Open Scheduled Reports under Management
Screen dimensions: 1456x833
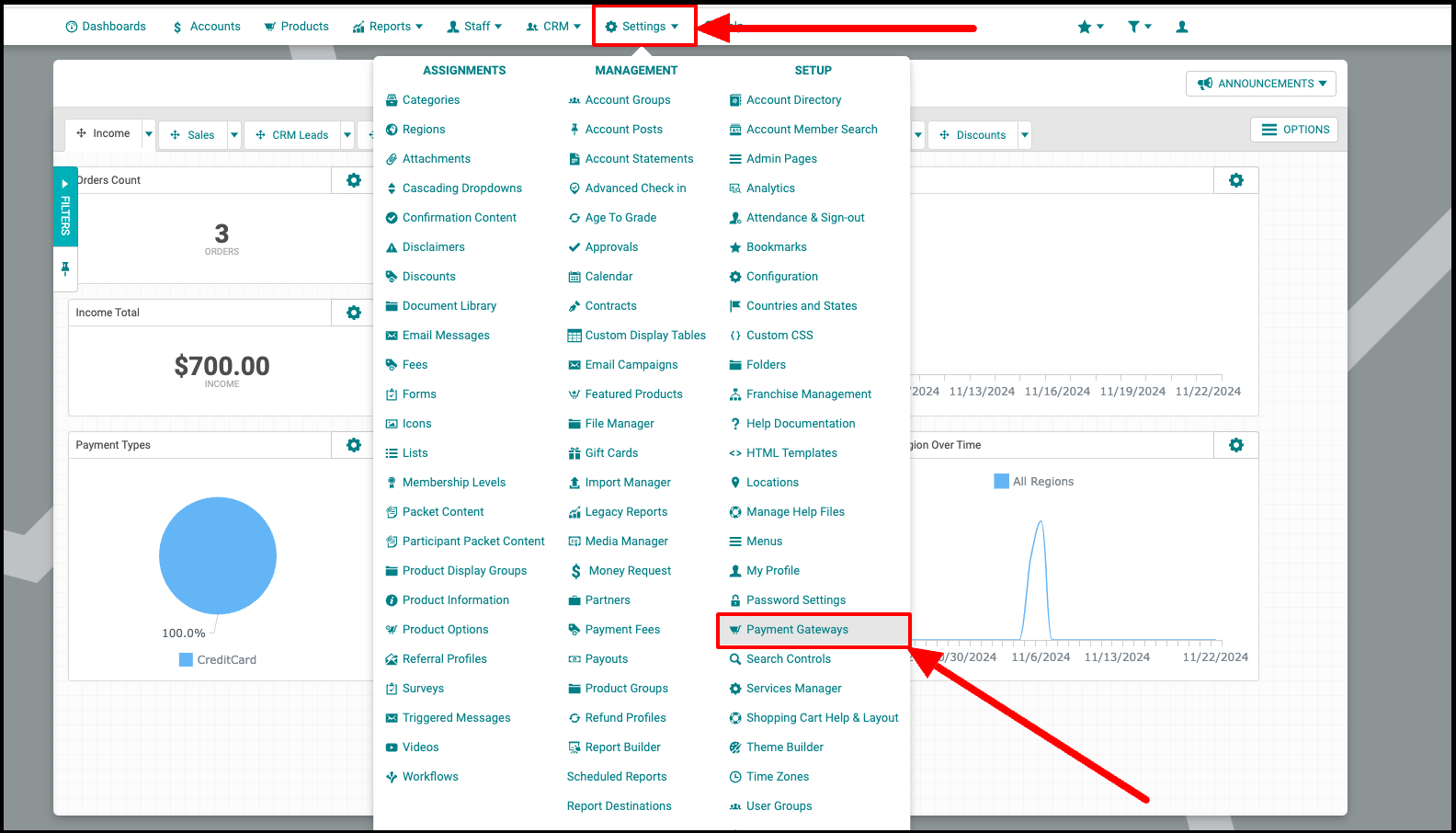(617, 777)
